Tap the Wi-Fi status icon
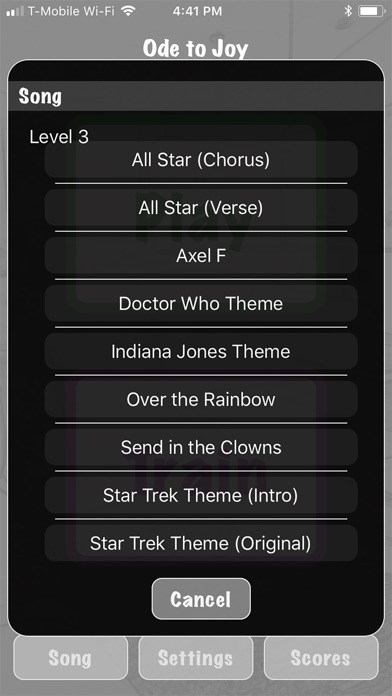392x696 pixels. 128,11
